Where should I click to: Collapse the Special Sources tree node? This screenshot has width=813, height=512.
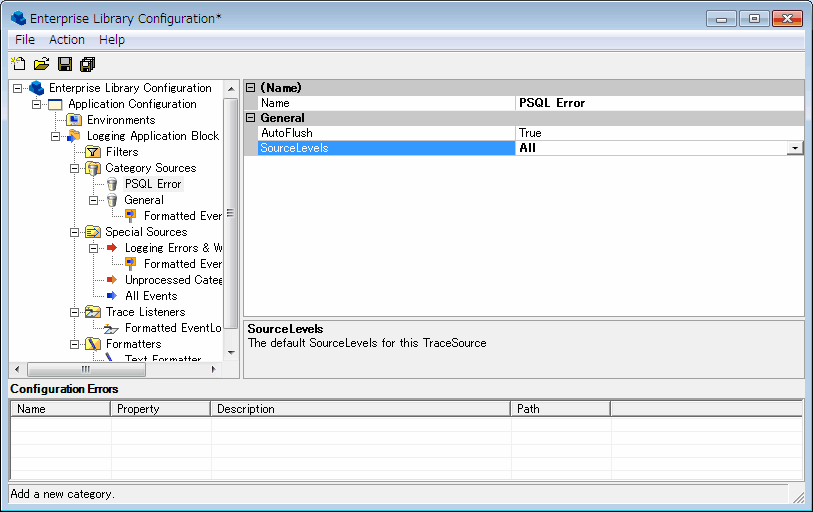tap(75, 232)
